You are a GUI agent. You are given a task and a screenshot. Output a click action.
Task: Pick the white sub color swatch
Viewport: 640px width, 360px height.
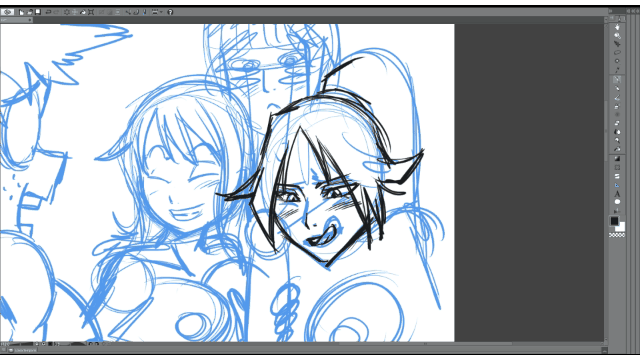tap(620, 227)
